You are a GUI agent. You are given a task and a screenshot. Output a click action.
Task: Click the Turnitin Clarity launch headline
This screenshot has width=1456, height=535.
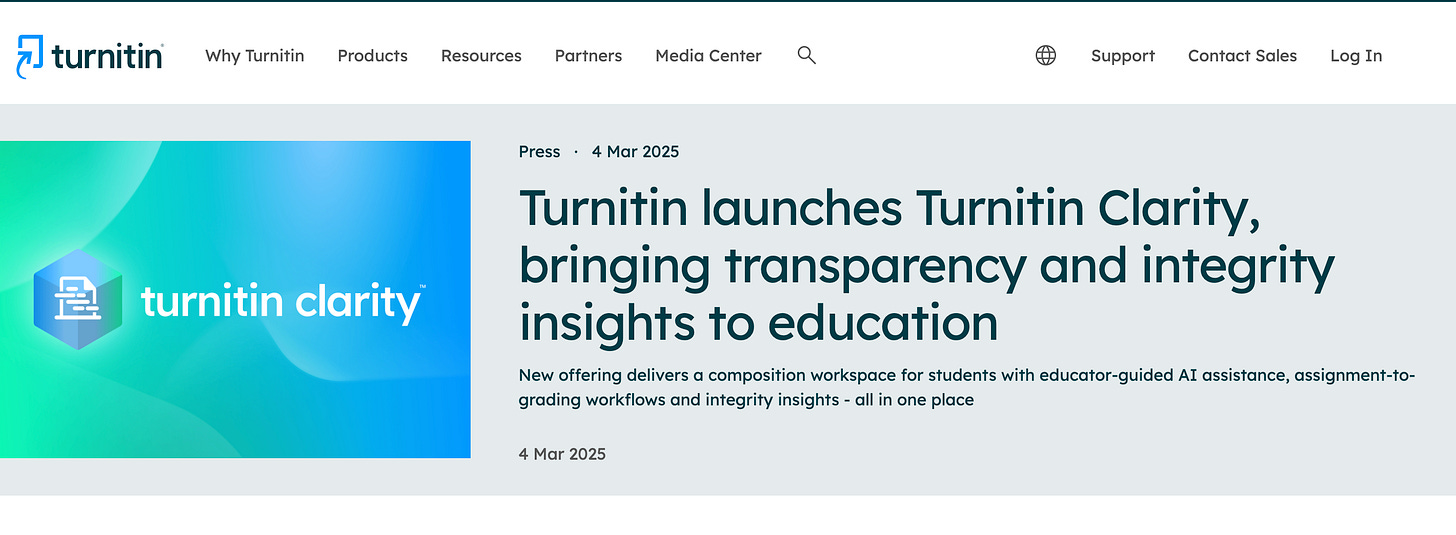coord(926,265)
